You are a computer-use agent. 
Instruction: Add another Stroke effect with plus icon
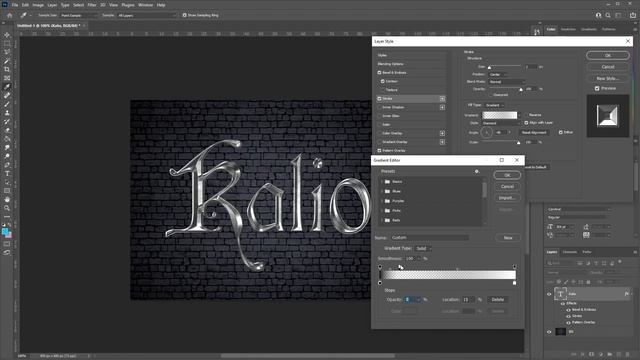(442, 99)
